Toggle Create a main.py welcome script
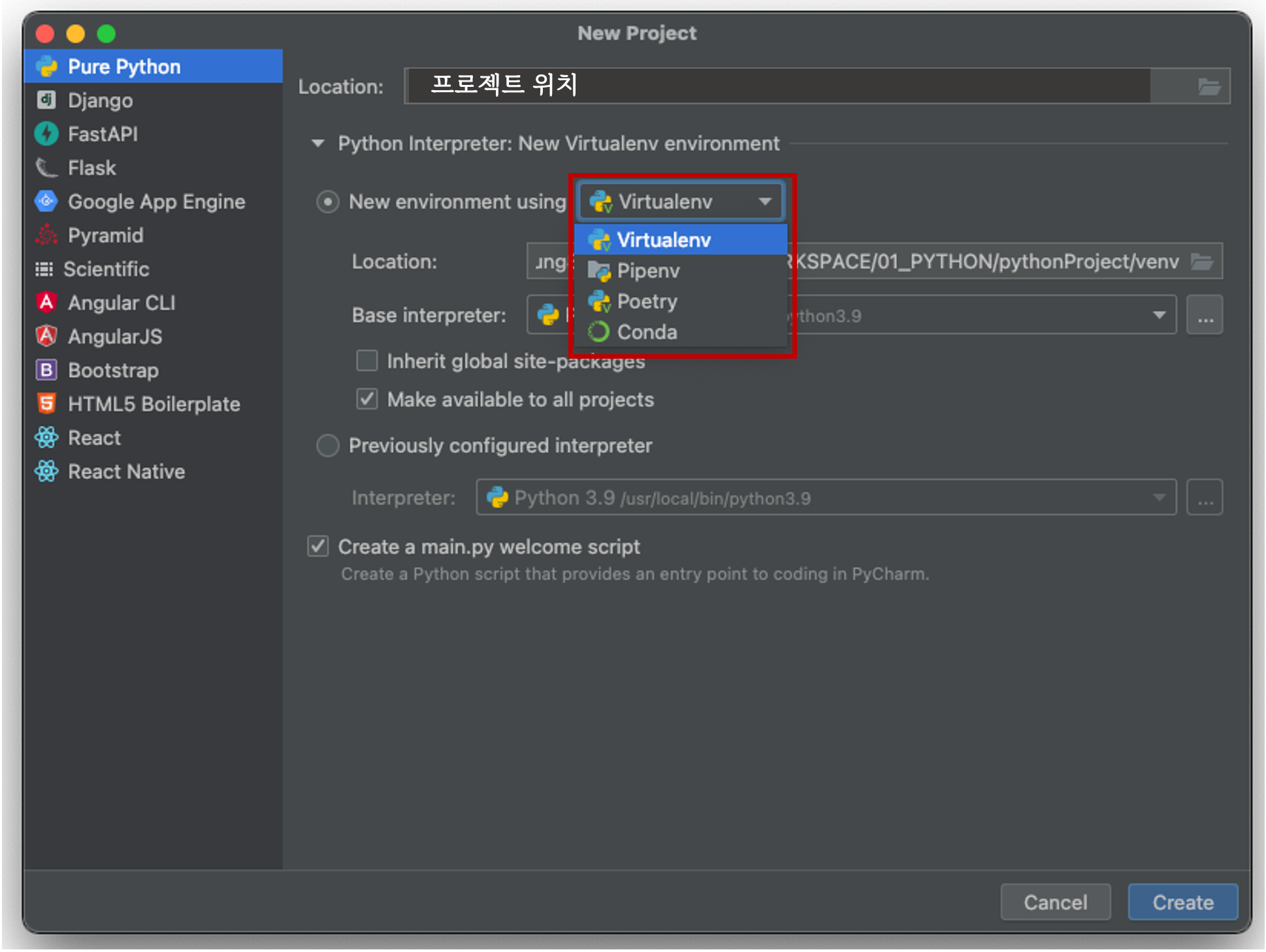Image resolution: width=1266 pixels, height=952 pixels. 318,546
